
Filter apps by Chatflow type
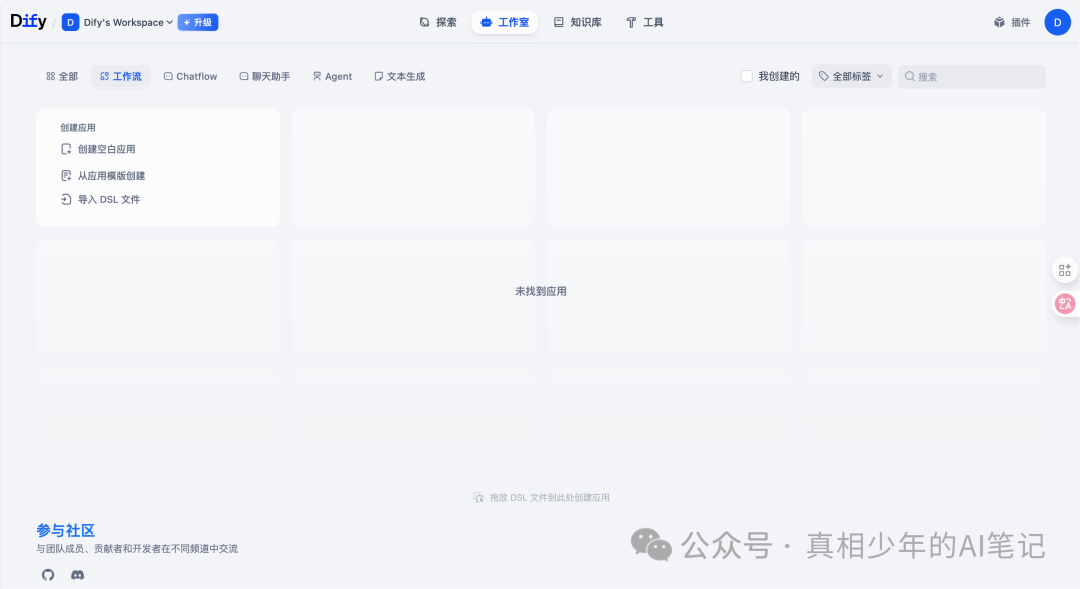click(x=190, y=76)
